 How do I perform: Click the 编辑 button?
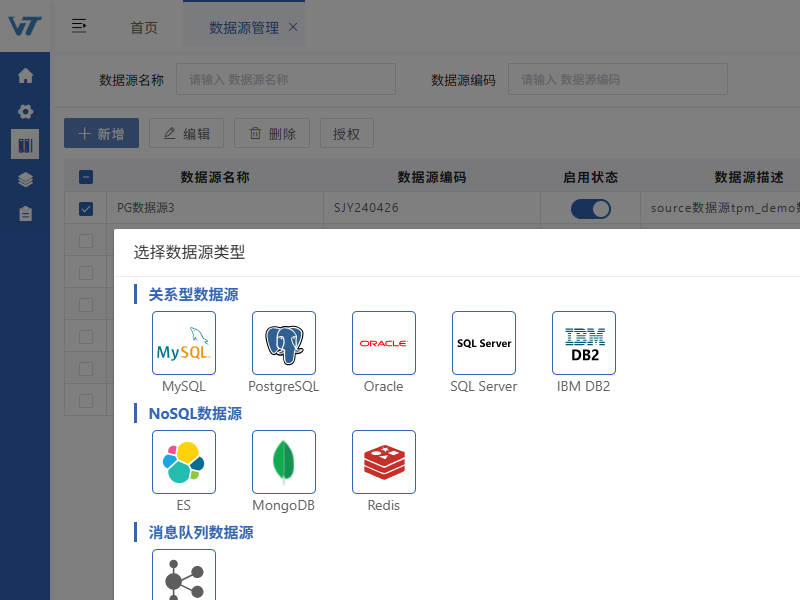pos(186,133)
